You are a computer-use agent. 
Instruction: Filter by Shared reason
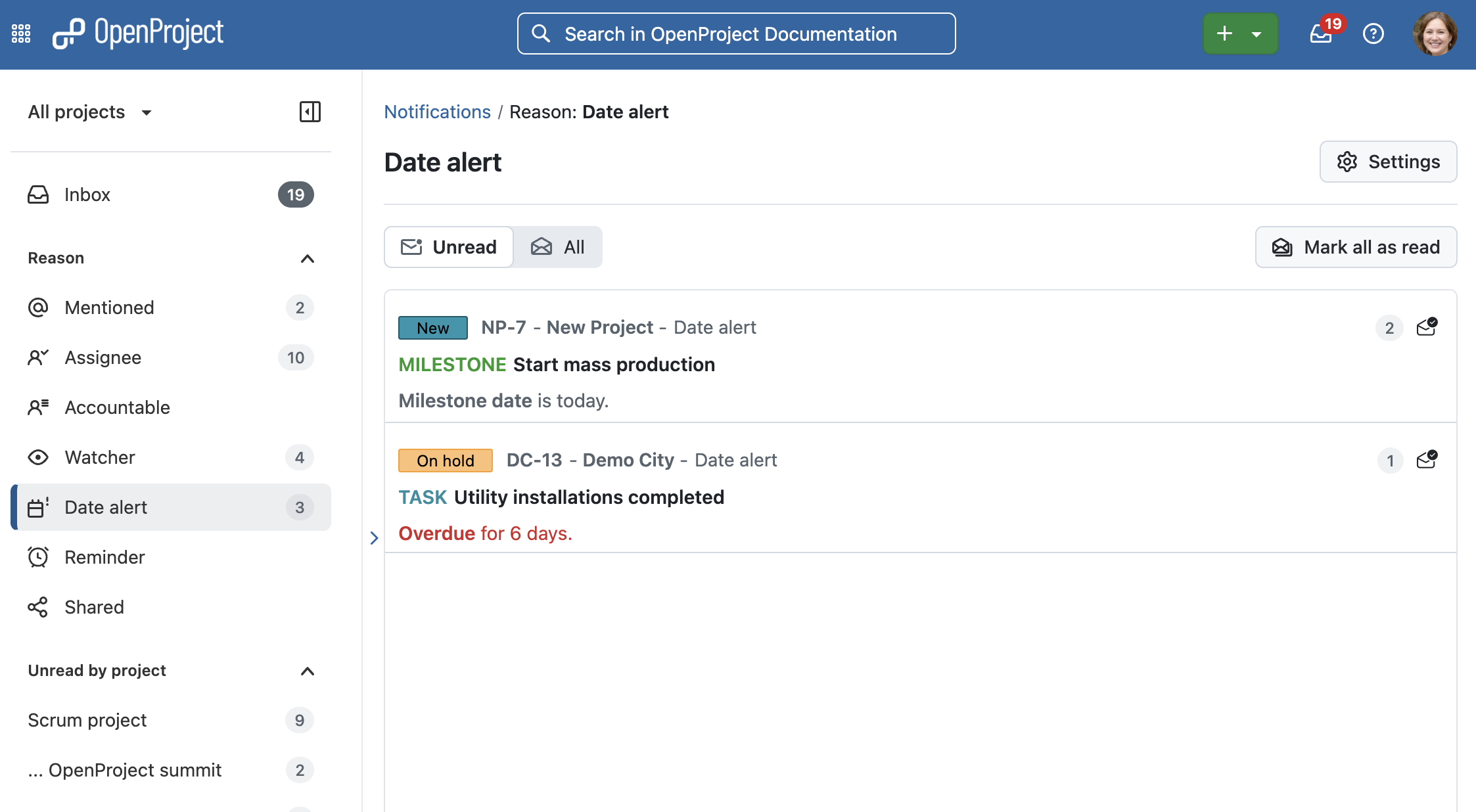[x=171, y=607]
